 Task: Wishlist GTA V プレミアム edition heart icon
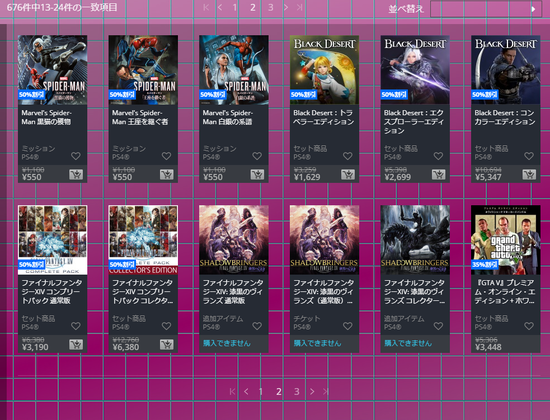point(529,326)
